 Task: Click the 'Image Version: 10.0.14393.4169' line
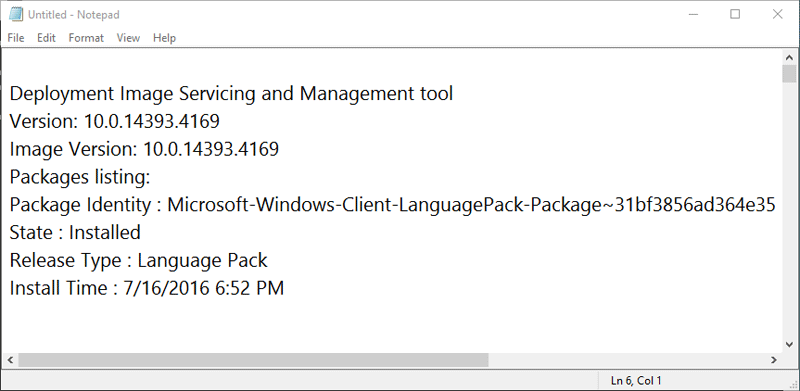click(144, 150)
